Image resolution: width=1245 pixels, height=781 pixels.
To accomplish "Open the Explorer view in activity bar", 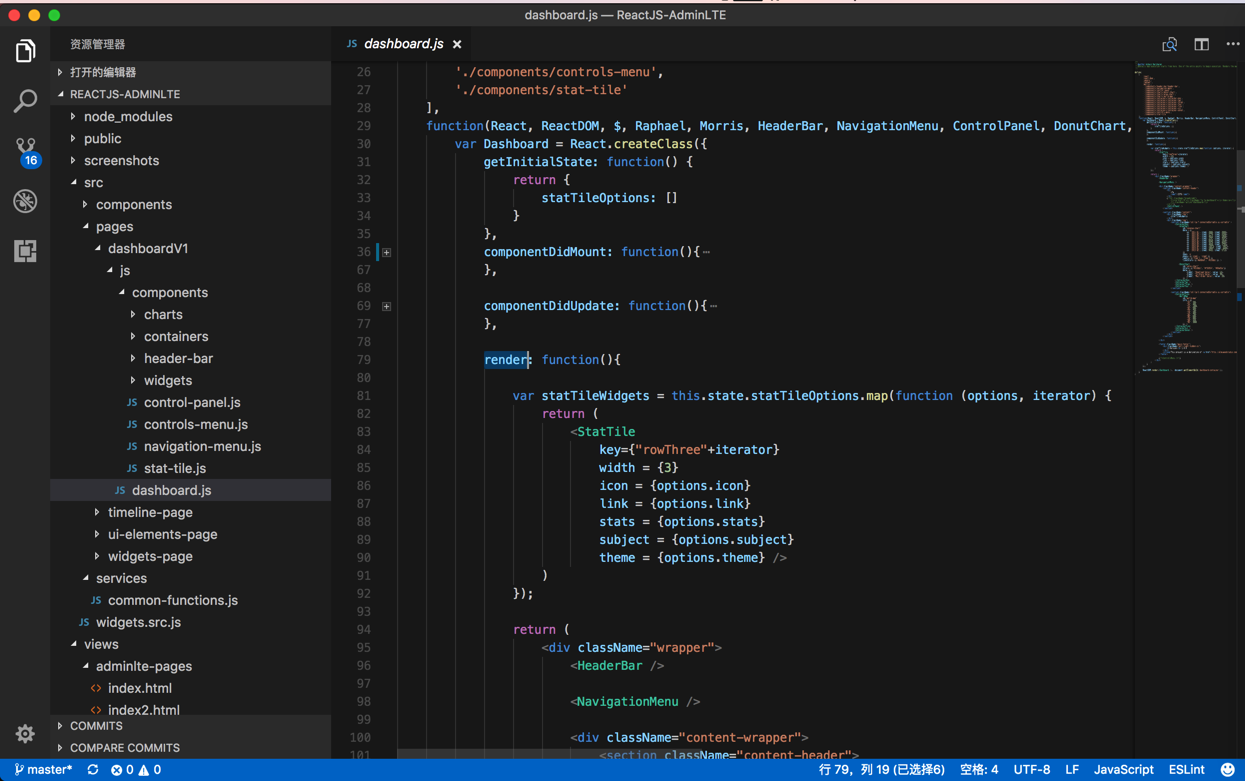I will pyautogui.click(x=25, y=50).
